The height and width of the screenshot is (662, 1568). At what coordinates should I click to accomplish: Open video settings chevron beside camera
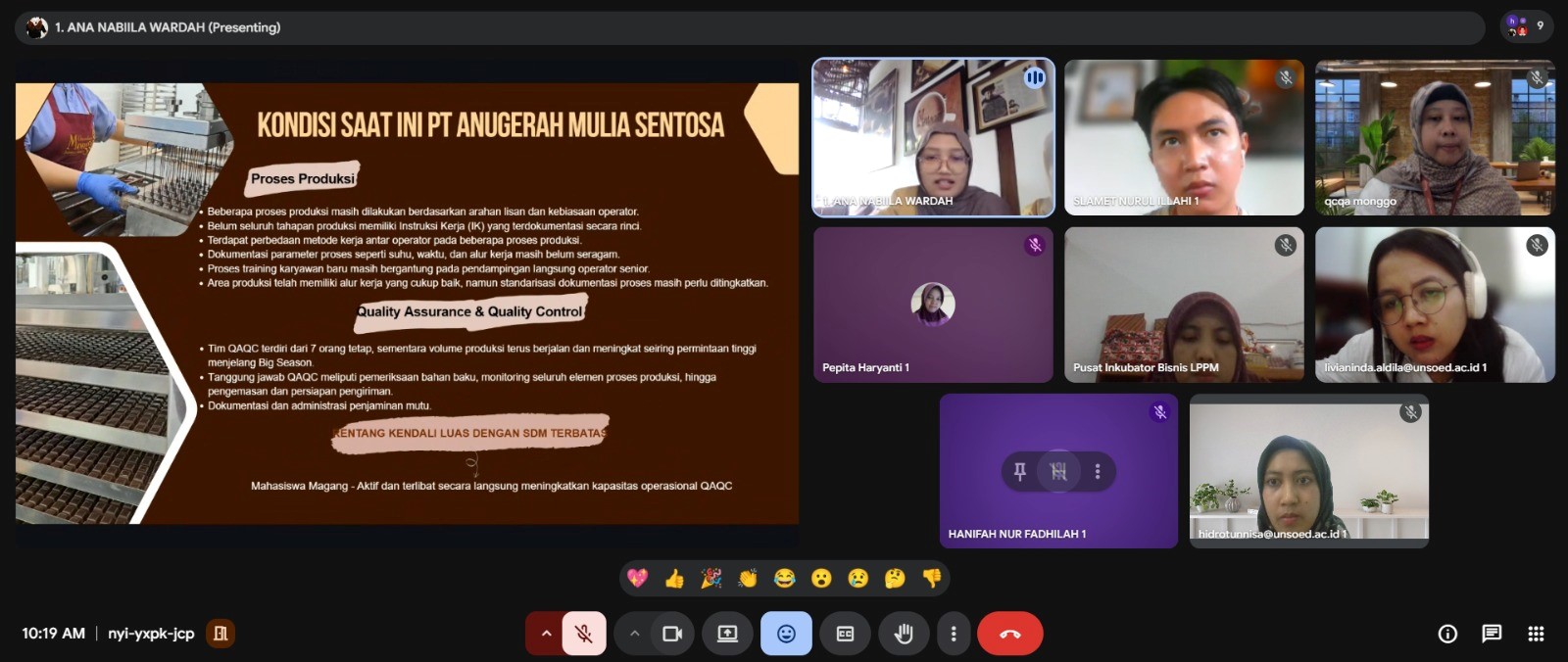[635, 634]
